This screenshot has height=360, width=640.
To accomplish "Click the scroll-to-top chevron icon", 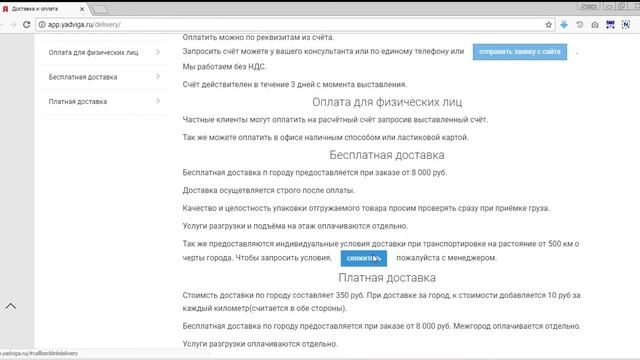I will pos(11,306).
